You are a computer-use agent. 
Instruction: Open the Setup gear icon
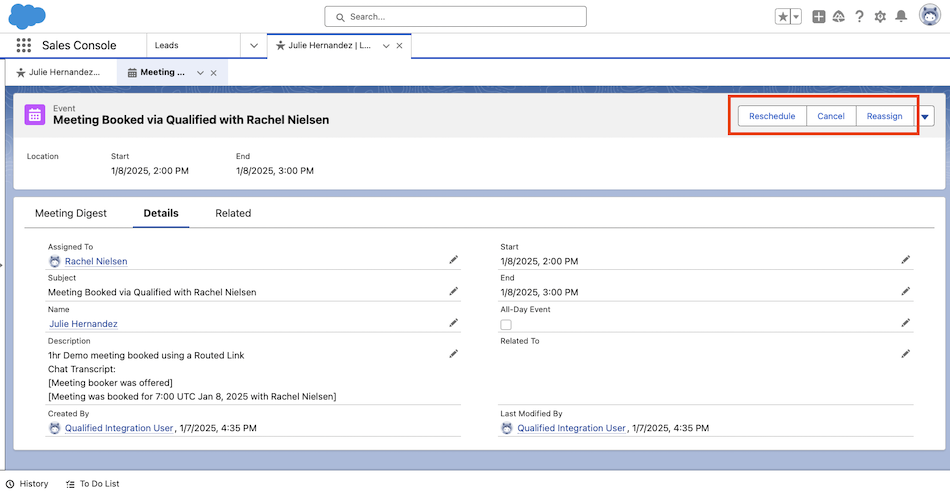tap(880, 17)
